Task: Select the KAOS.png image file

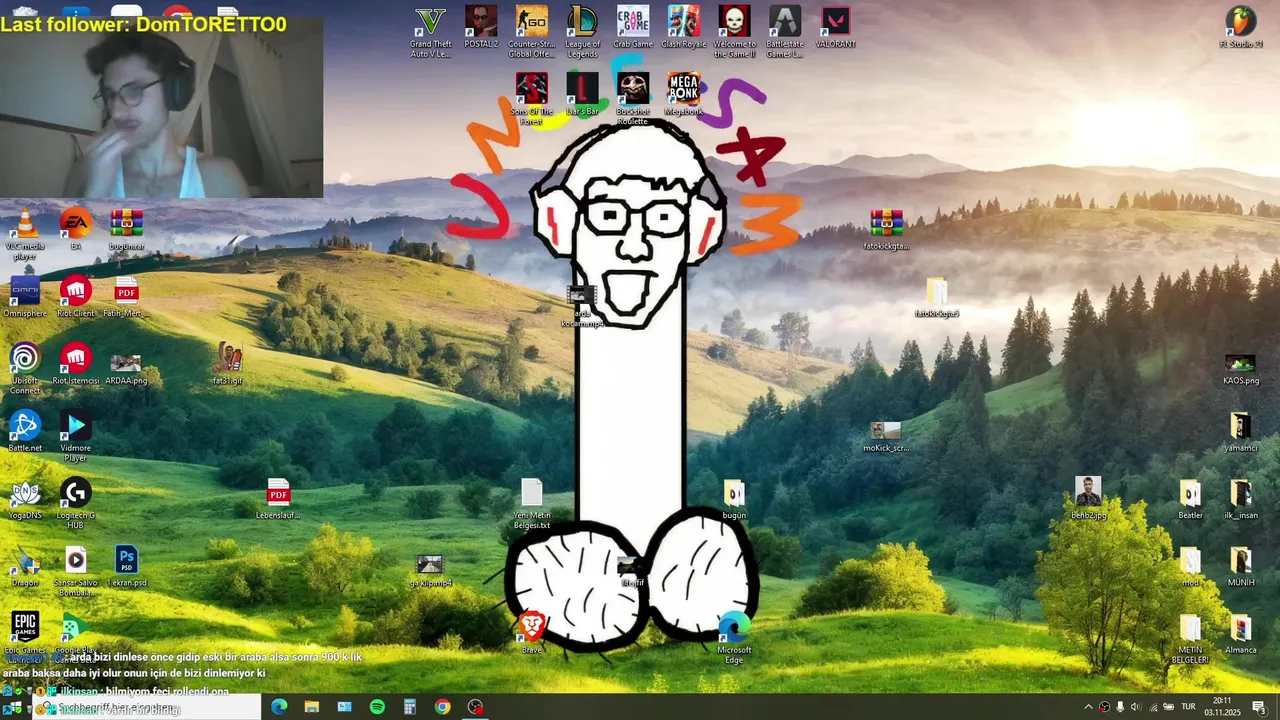Action: (1241, 365)
